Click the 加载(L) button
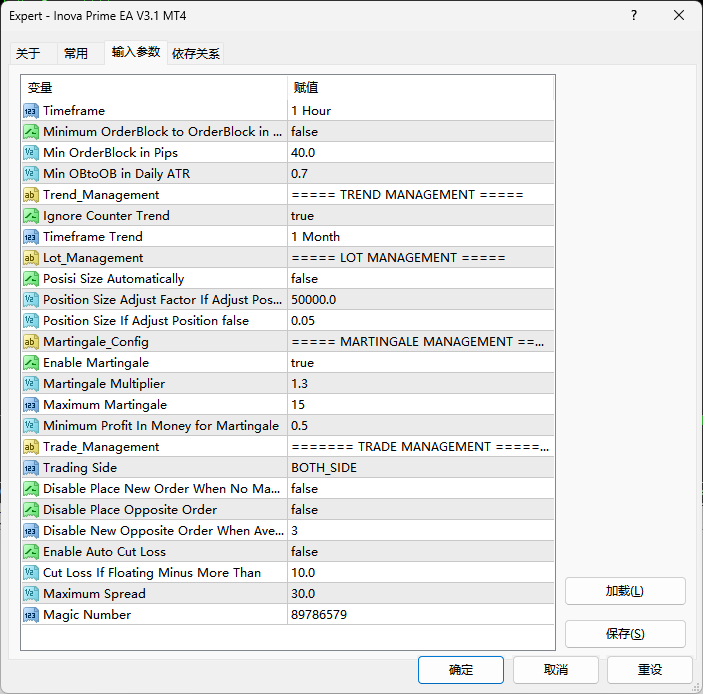 [x=625, y=591]
